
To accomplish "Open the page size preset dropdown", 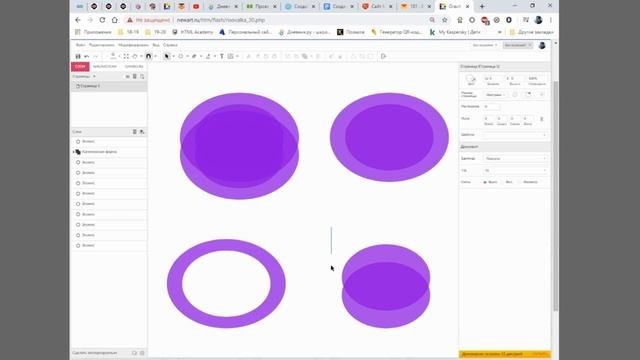I will coord(495,95).
